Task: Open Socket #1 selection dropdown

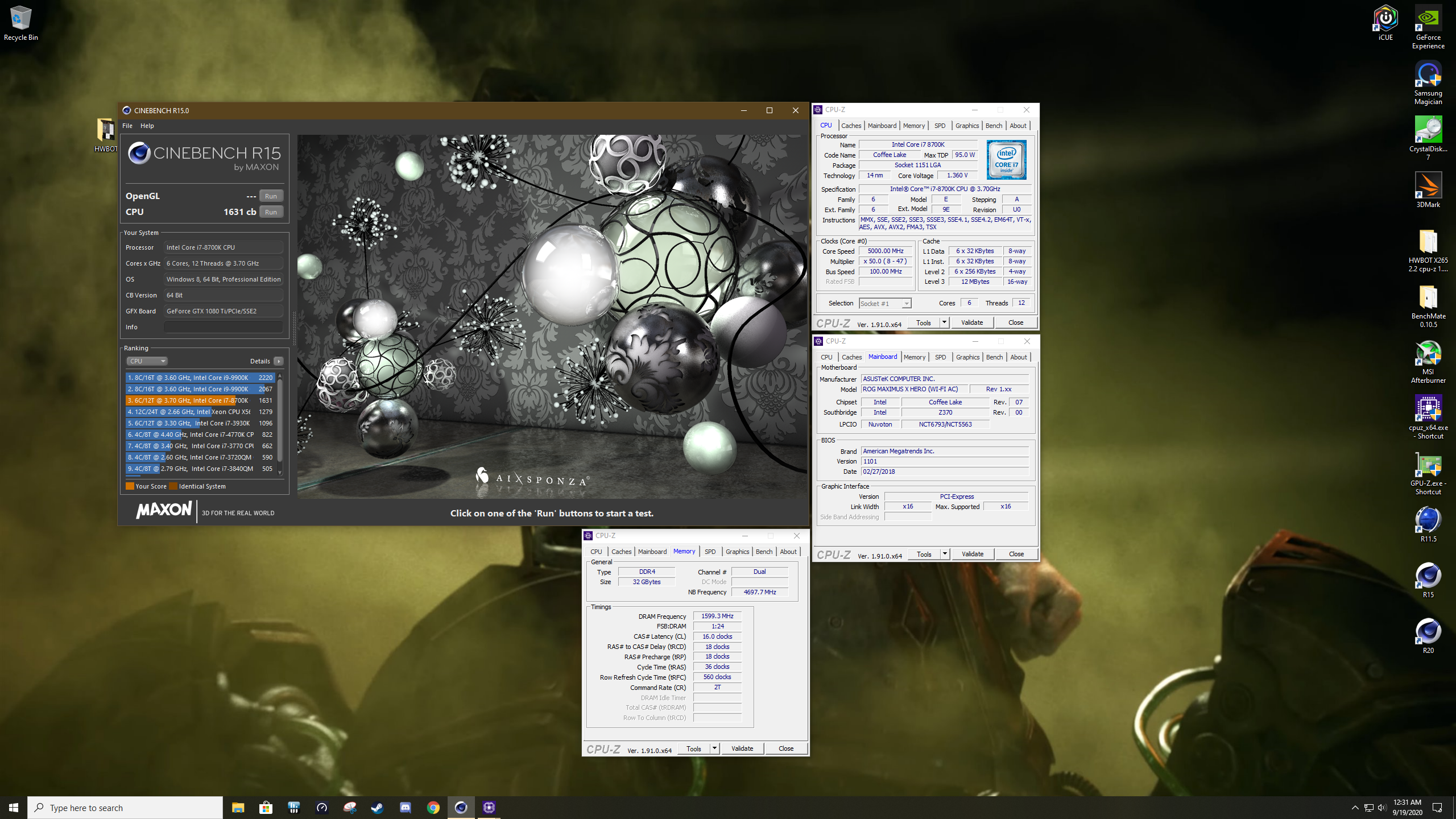Action: pyautogui.click(x=885, y=304)
